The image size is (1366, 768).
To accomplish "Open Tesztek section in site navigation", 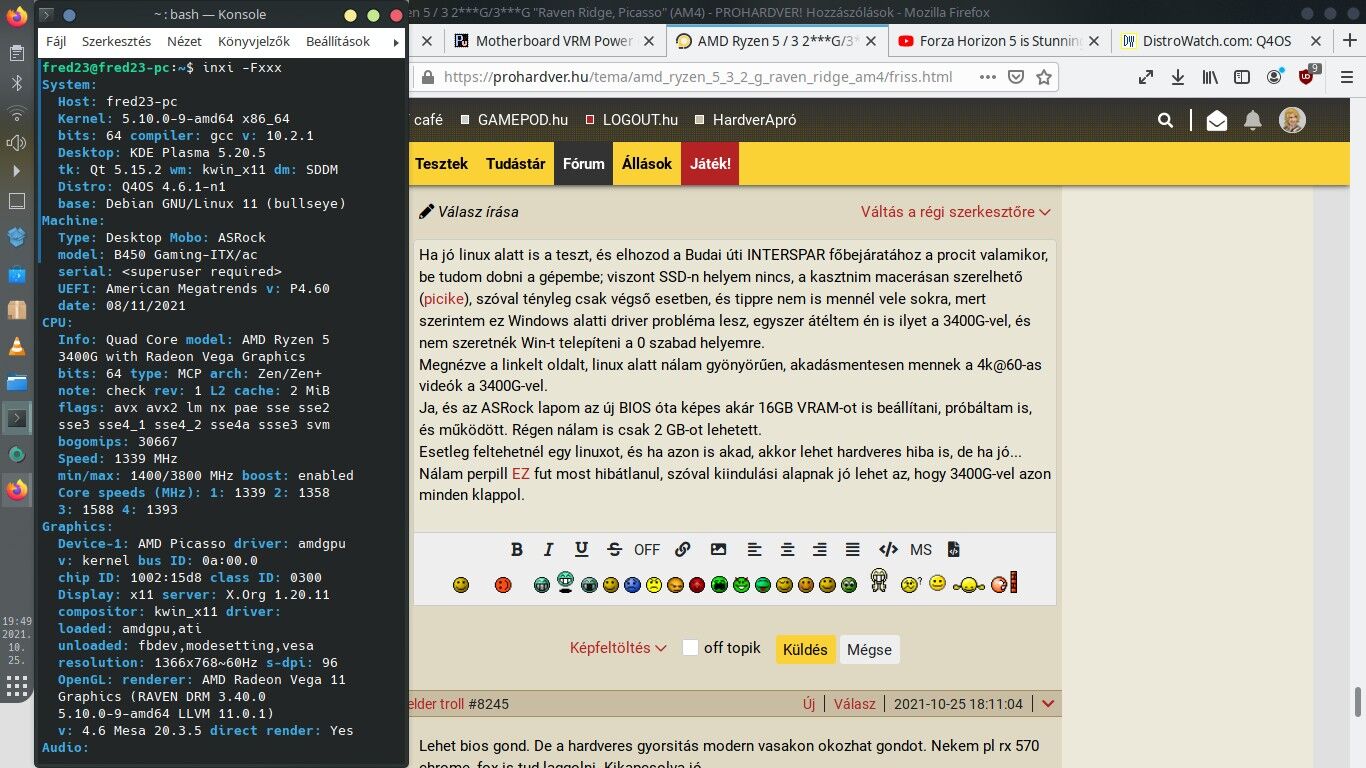I will [x=441, y=163].
